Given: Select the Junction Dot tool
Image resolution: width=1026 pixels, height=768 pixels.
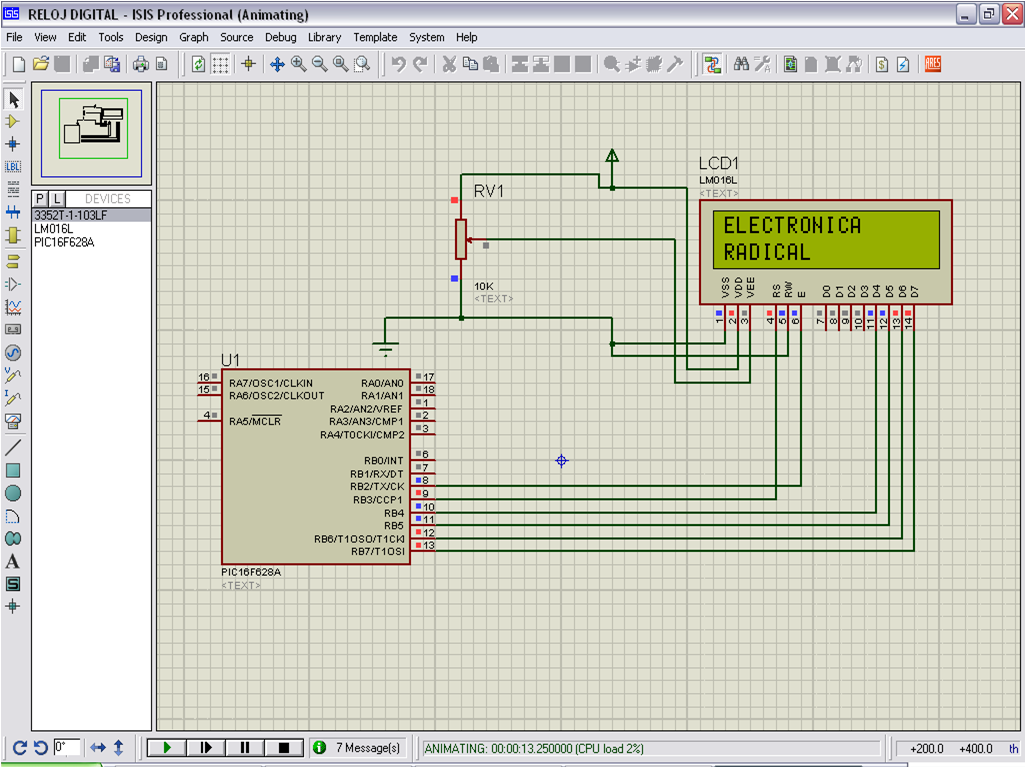Looking at the screenshot, I should coord(13,144).
